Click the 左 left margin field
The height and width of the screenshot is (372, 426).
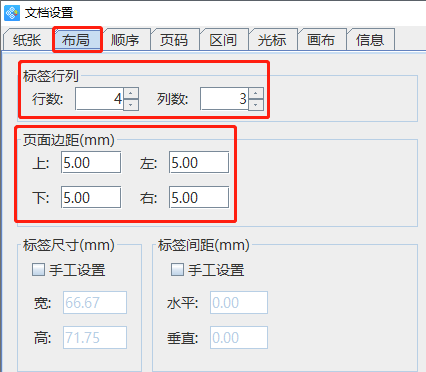pyautogui.click(x=199, y=162)
